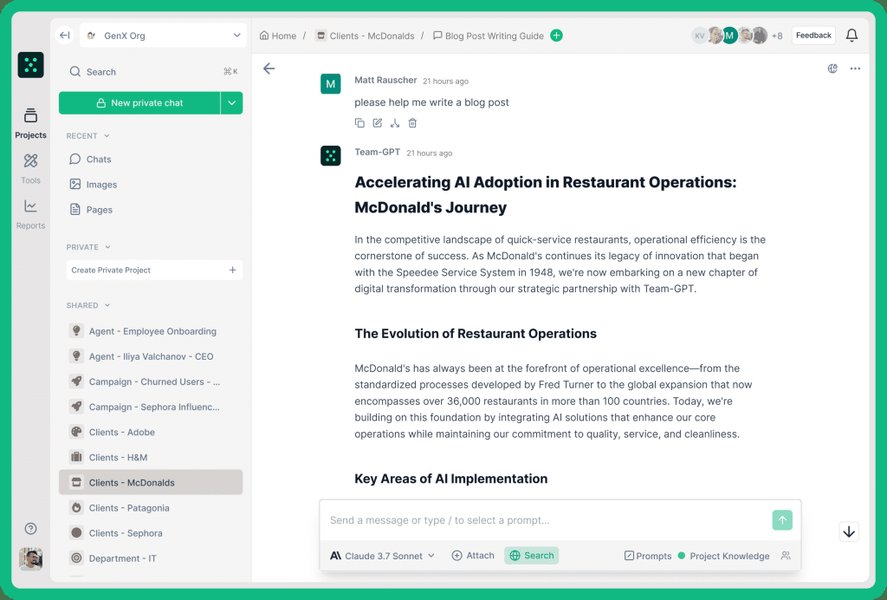Click the Feedback button
This screenshot has width=887, height=600.
tap(813, 35)
